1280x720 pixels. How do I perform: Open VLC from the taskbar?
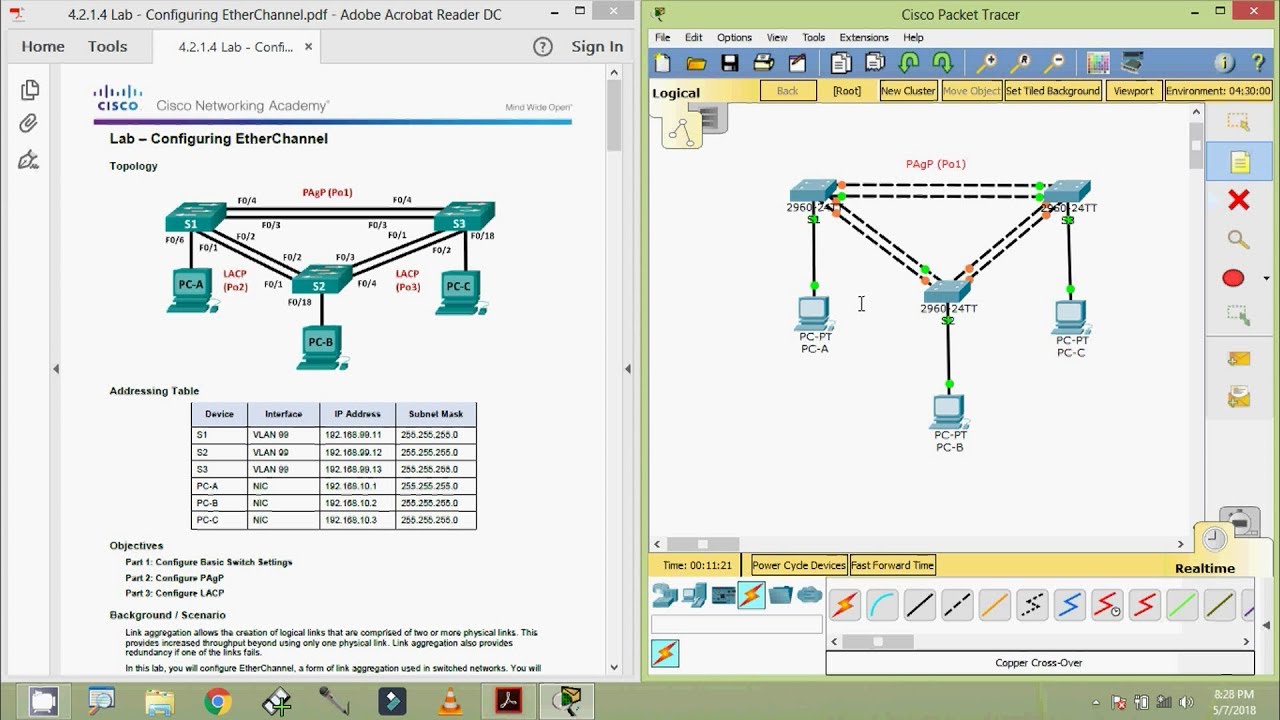(x=451, y=701)
